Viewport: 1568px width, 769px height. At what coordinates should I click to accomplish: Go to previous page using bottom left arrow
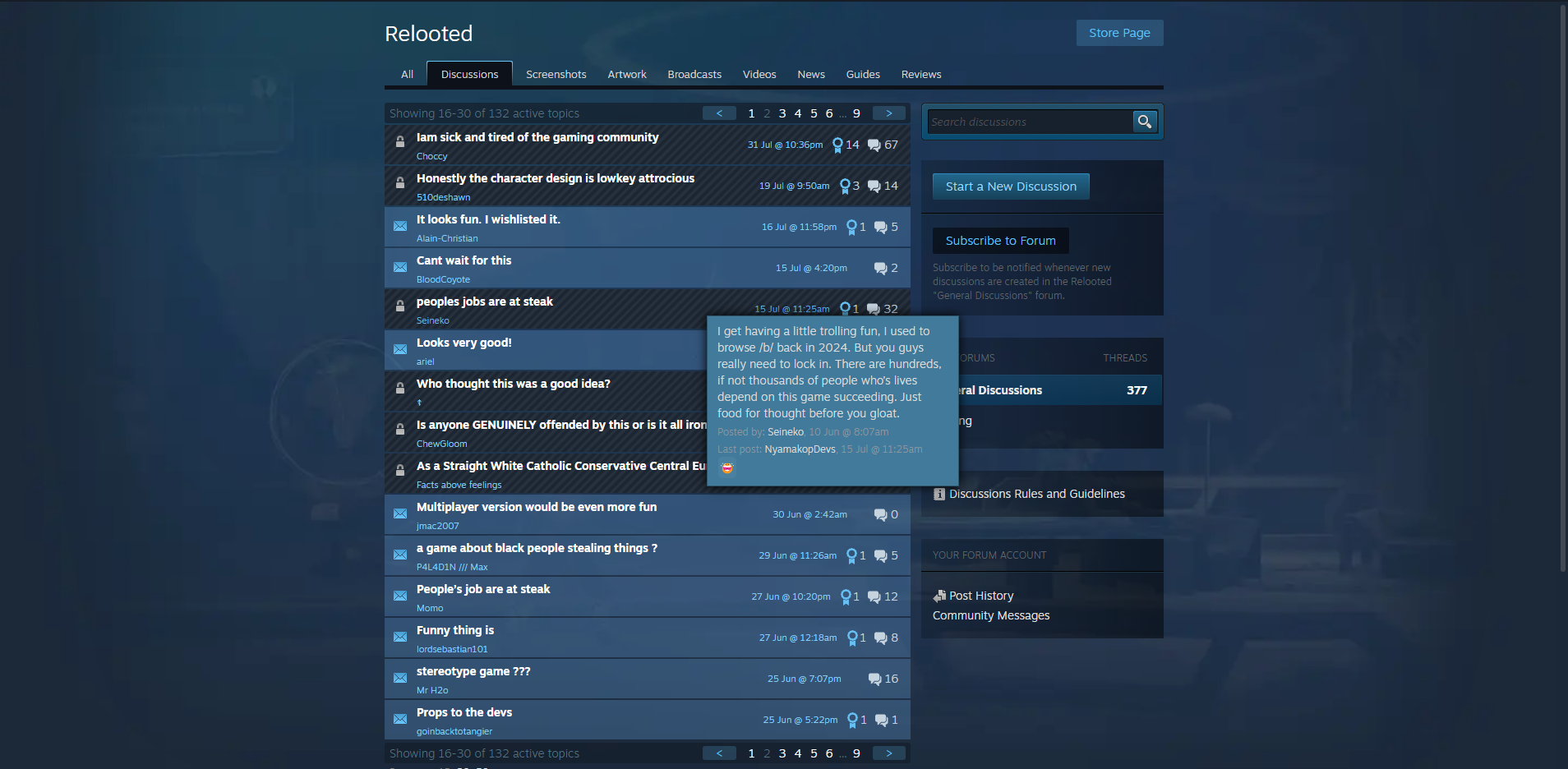click(x=720, y=753)
